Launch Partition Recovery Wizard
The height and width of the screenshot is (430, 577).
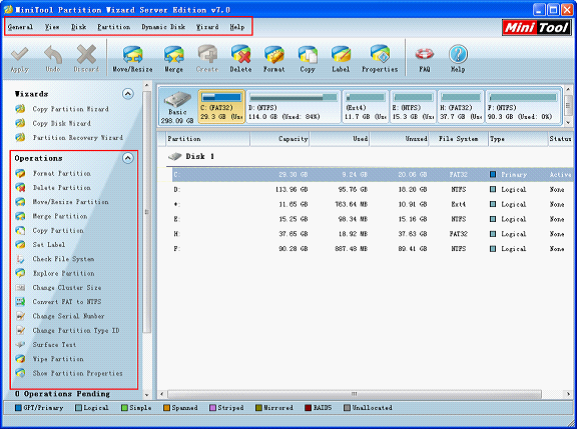(x=78, y=138)
